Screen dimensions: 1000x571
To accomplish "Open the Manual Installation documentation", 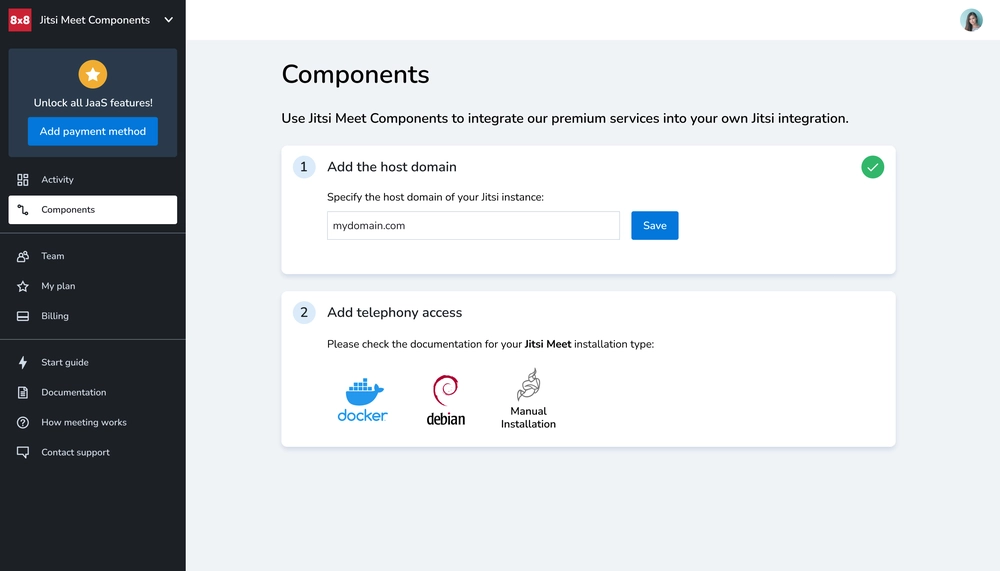I will 528,399.
